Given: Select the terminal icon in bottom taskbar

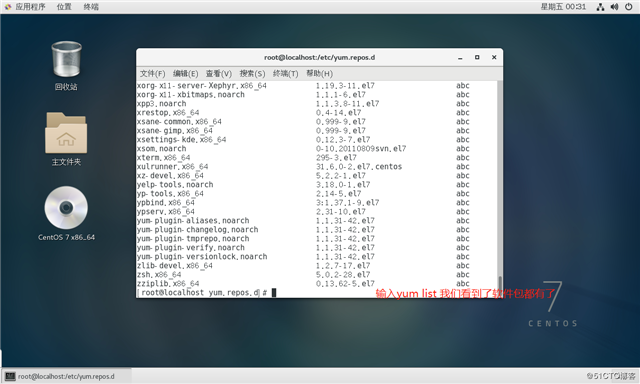Looking at the screenshot, I should 10,376.
